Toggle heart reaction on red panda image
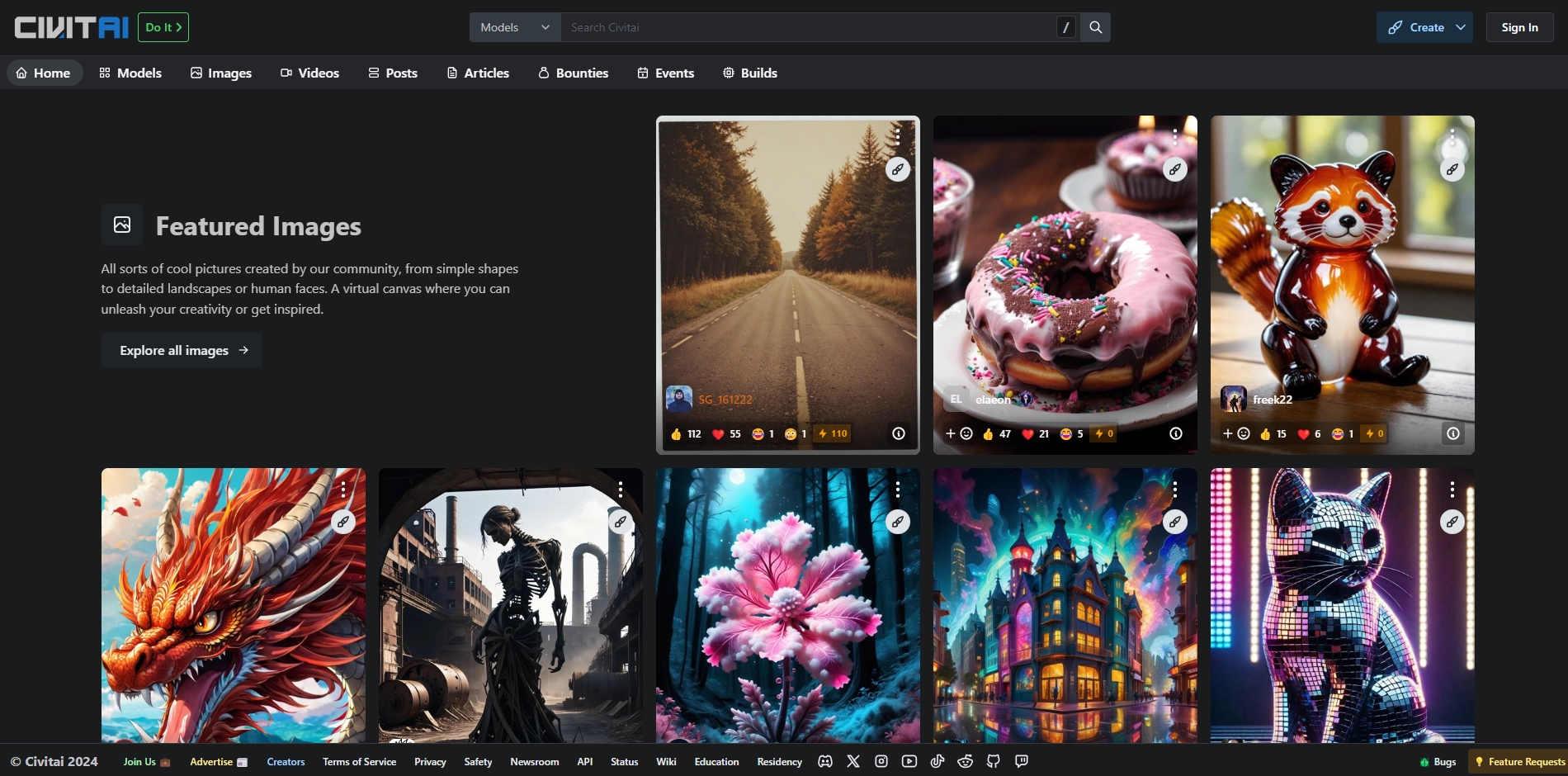 point(1311,433)
